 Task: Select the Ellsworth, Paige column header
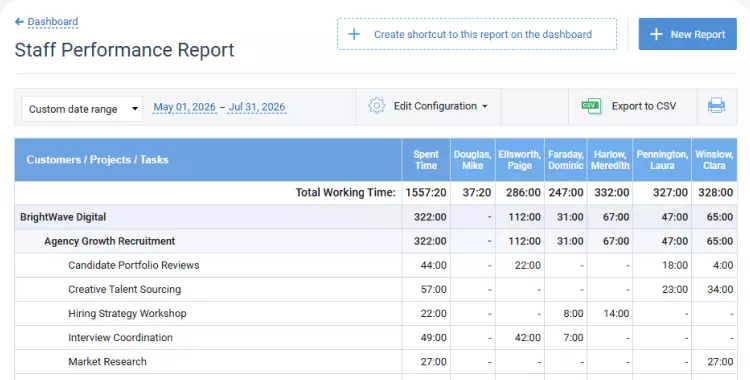(x=519, y=160)
